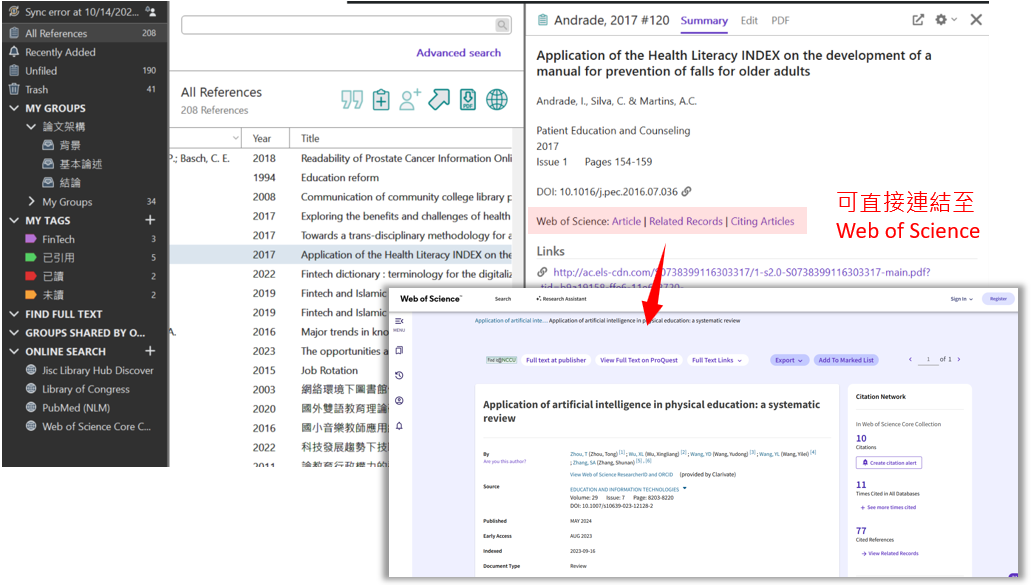Click in the library search field

tap(337, 25)
